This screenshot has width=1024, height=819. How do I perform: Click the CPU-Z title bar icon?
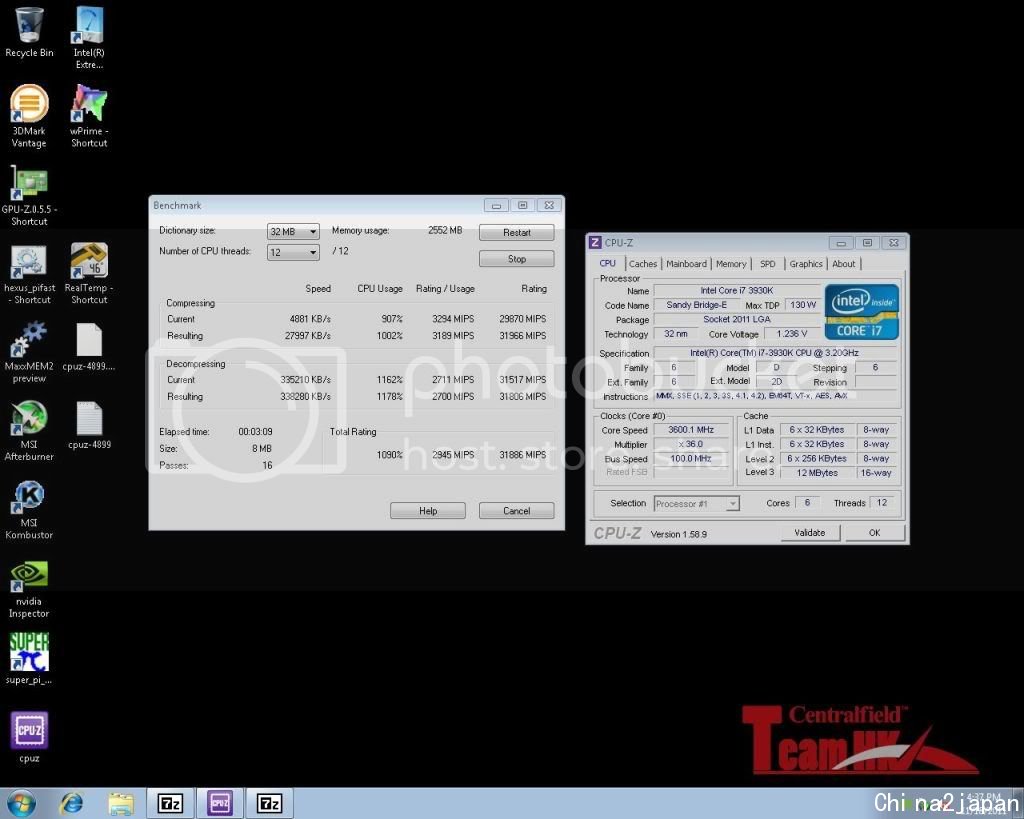[595, 242]
